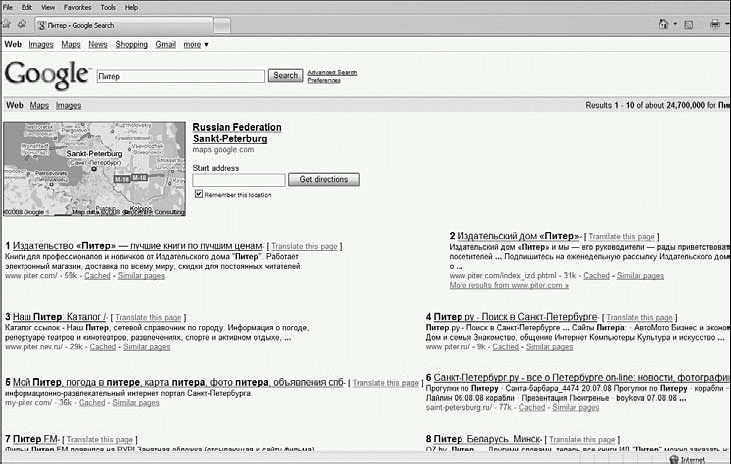Viewport: 731px width, 464px height.
Task: Open the Home button dropdown arrow
Action: pos(675,23)
